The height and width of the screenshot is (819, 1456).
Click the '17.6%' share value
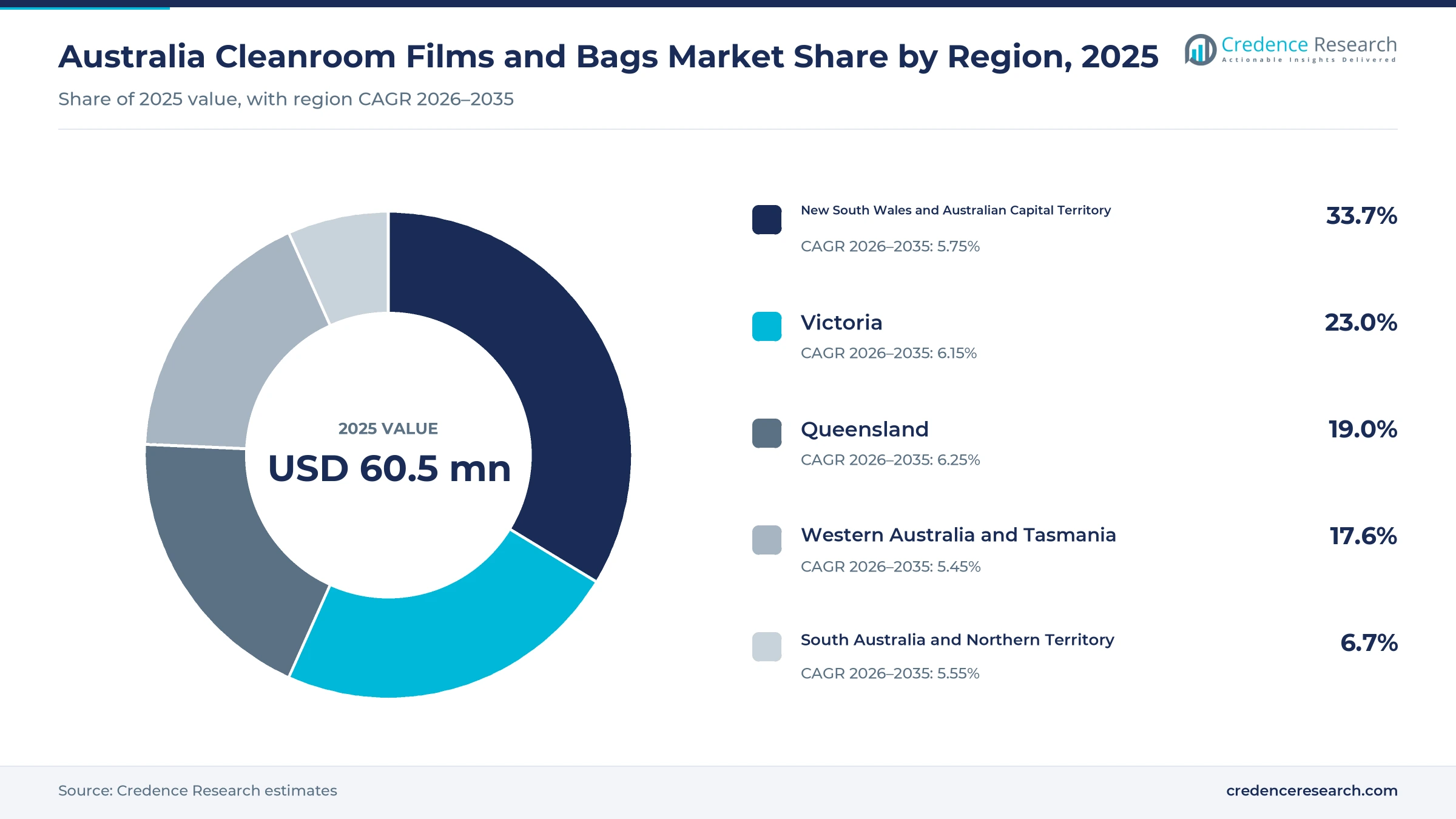coord(1363,536)
